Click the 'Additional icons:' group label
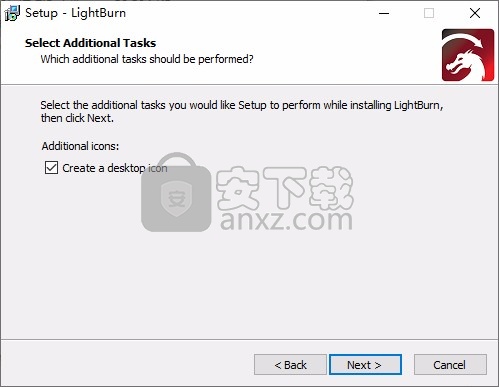The image size is (499, 387). pos(80,146)
